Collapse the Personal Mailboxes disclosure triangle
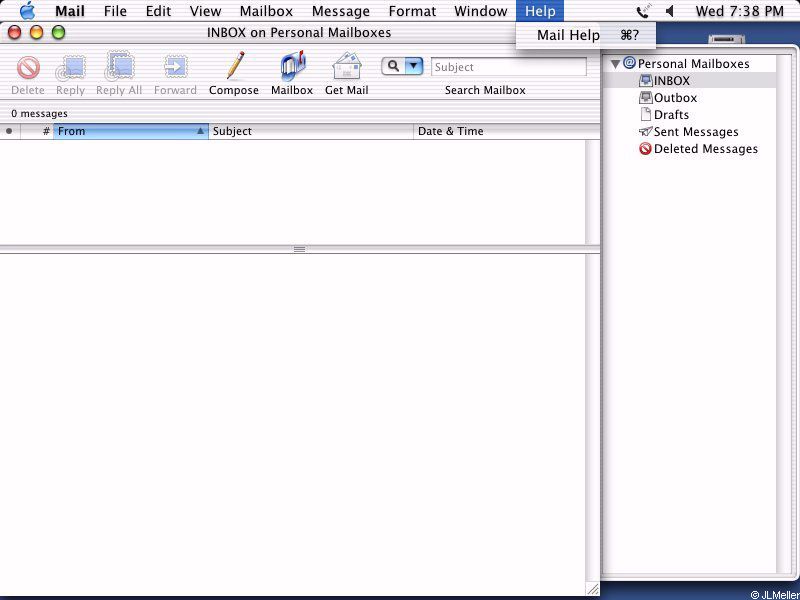 pyautogui.click(x=616, y=64)
